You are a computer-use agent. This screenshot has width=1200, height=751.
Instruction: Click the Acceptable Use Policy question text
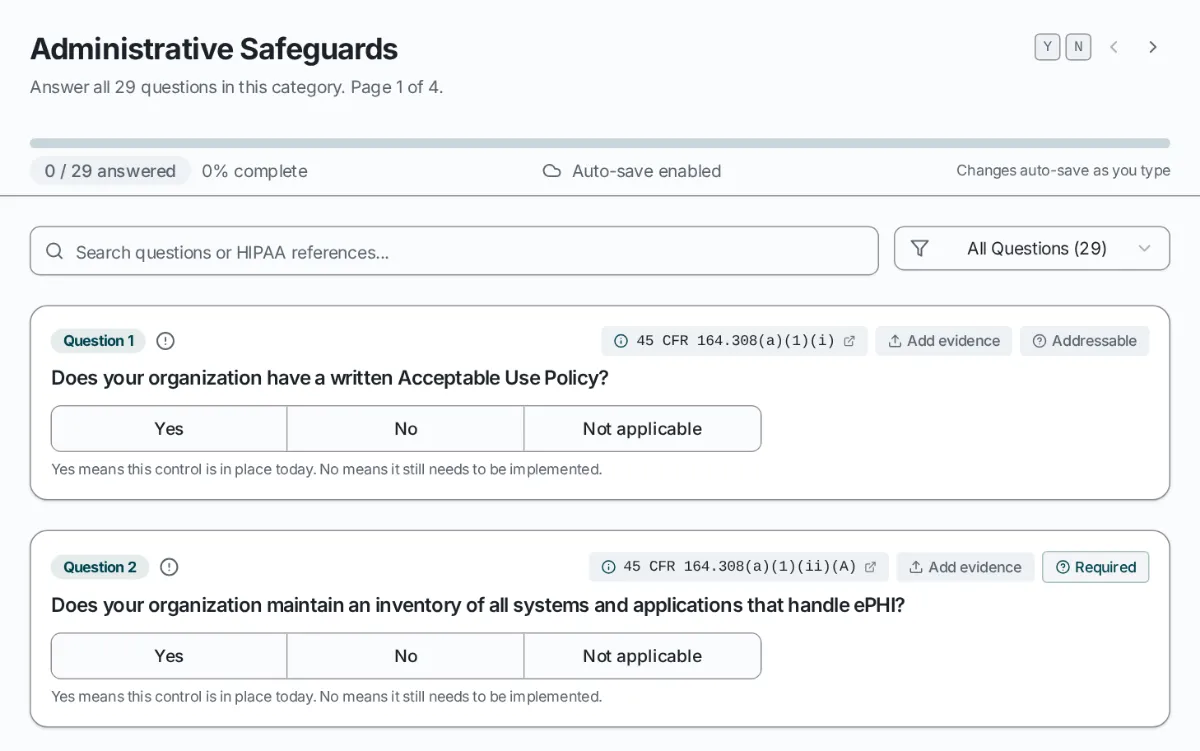pos(330,378)
